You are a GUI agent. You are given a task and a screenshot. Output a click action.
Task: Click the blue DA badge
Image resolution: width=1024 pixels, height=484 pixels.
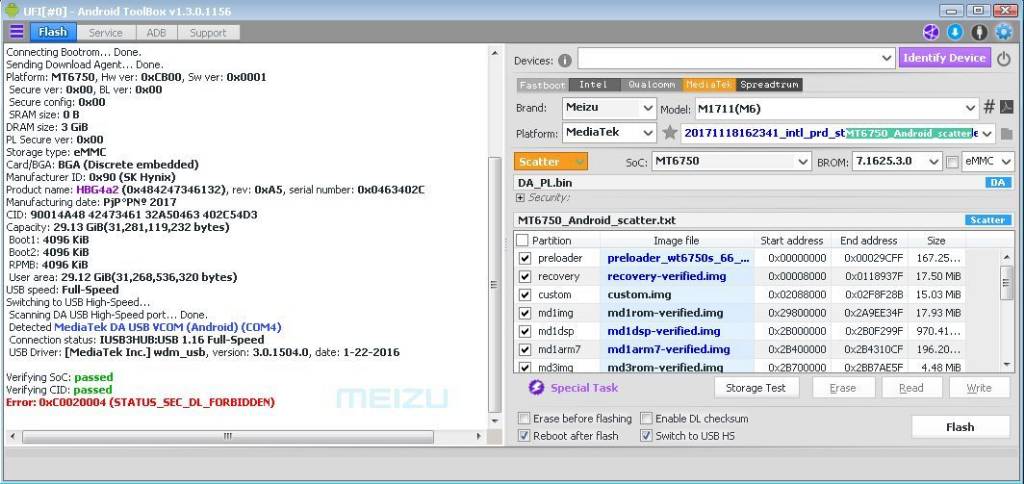pos(997,183)
